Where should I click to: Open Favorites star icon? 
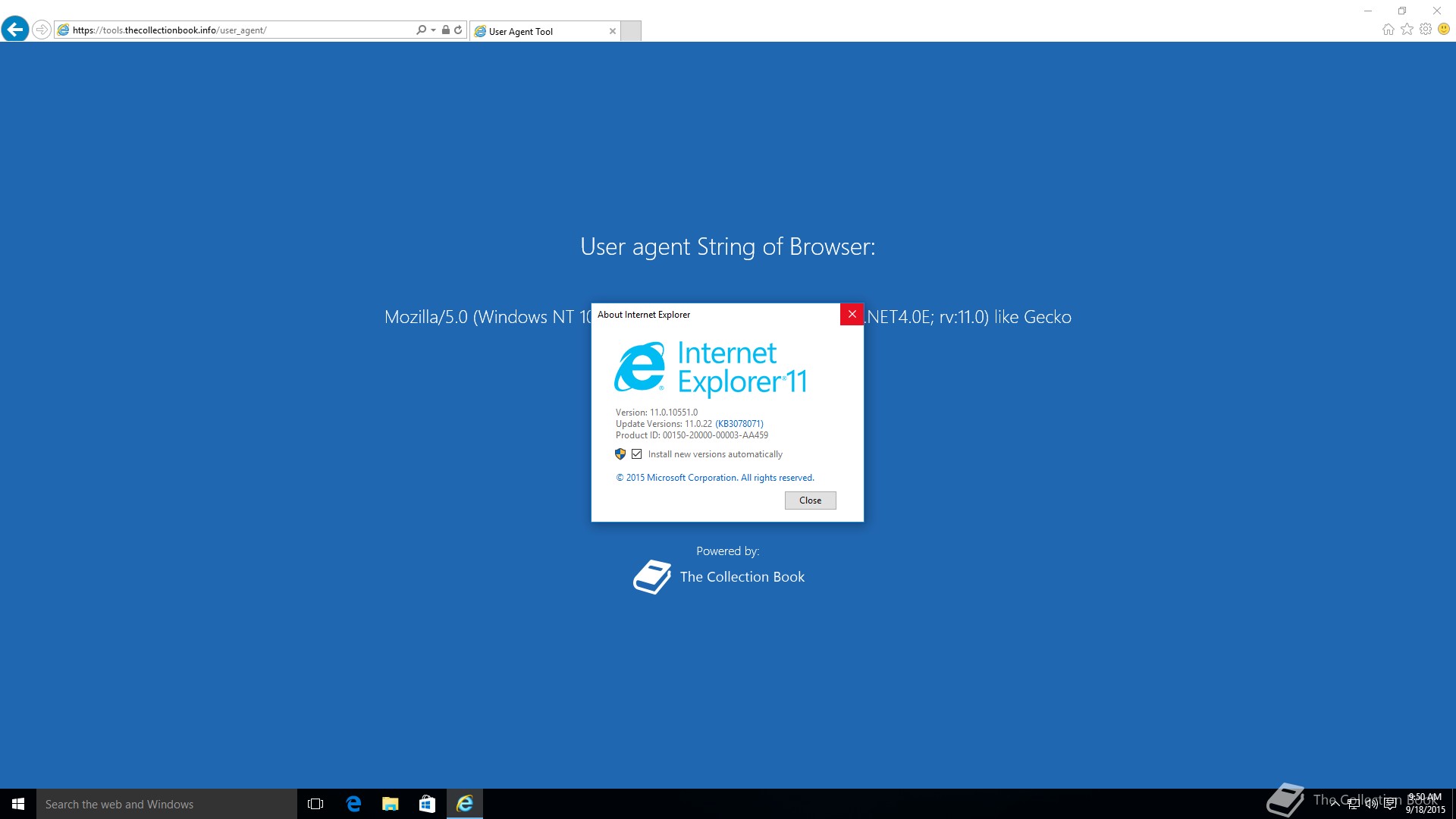click(x=1407, y=30)
